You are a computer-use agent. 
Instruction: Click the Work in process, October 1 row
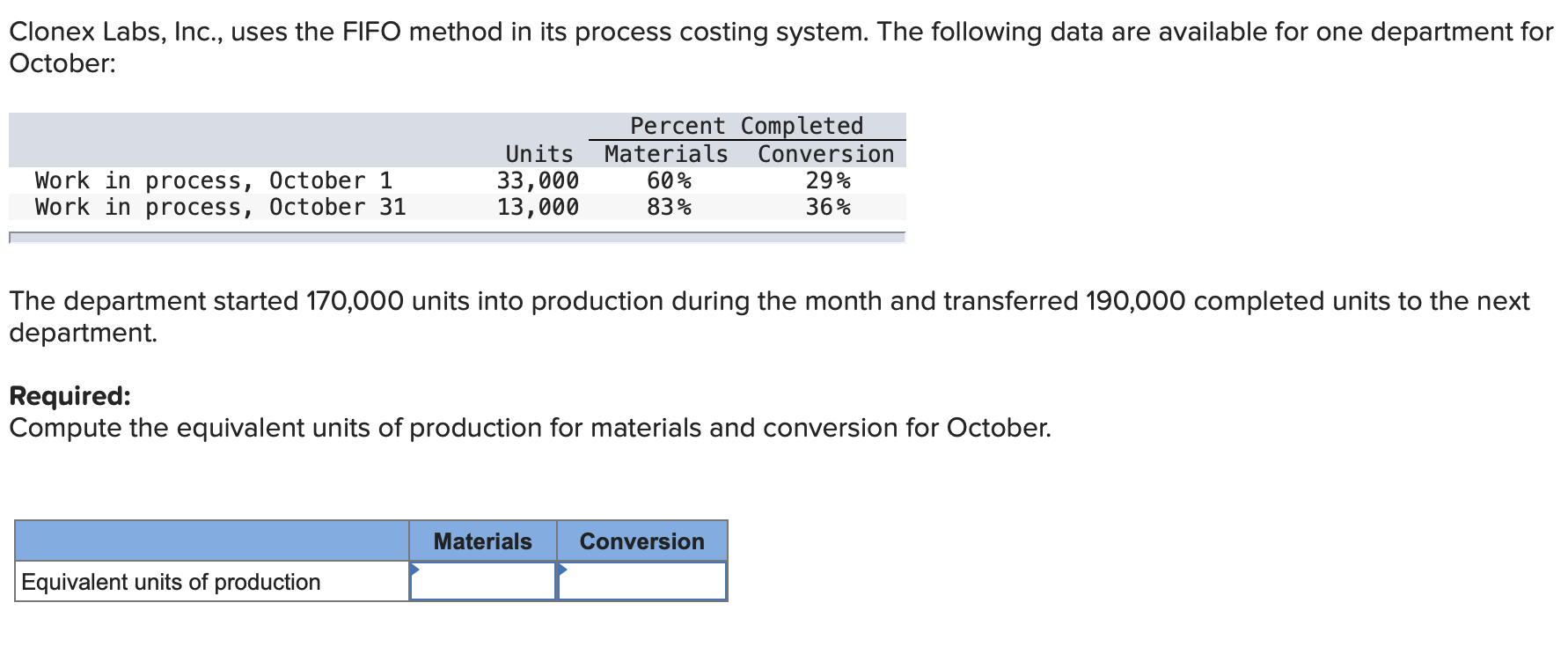[214, 180]
